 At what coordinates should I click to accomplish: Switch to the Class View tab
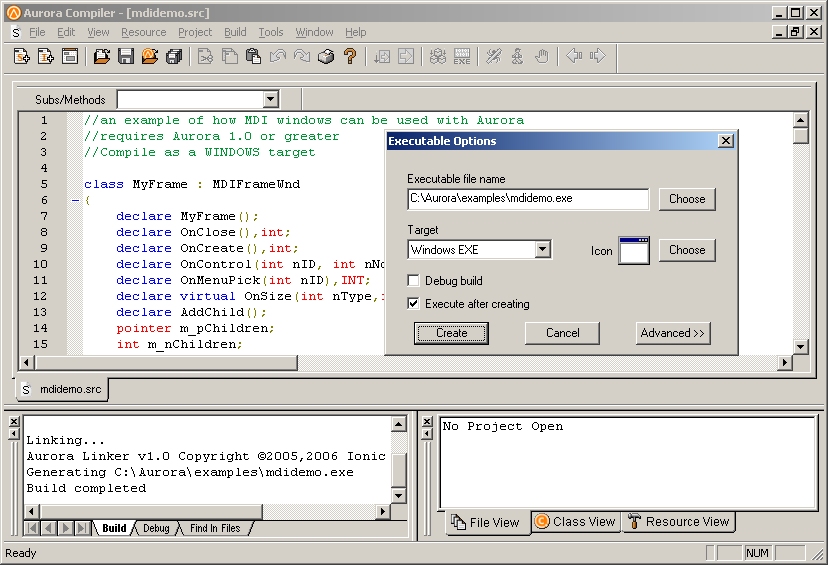coord(575,521)
